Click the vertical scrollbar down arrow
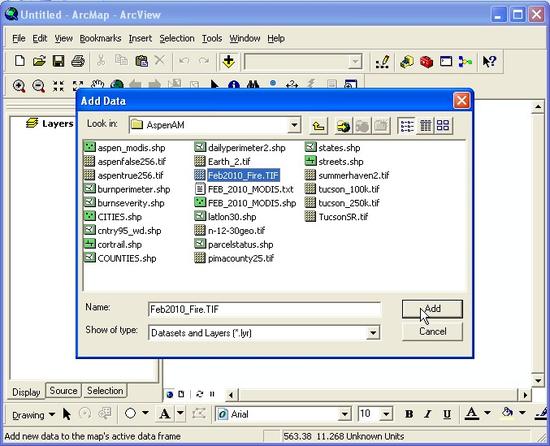Screen dimensions: 550x446 [538, 380]
